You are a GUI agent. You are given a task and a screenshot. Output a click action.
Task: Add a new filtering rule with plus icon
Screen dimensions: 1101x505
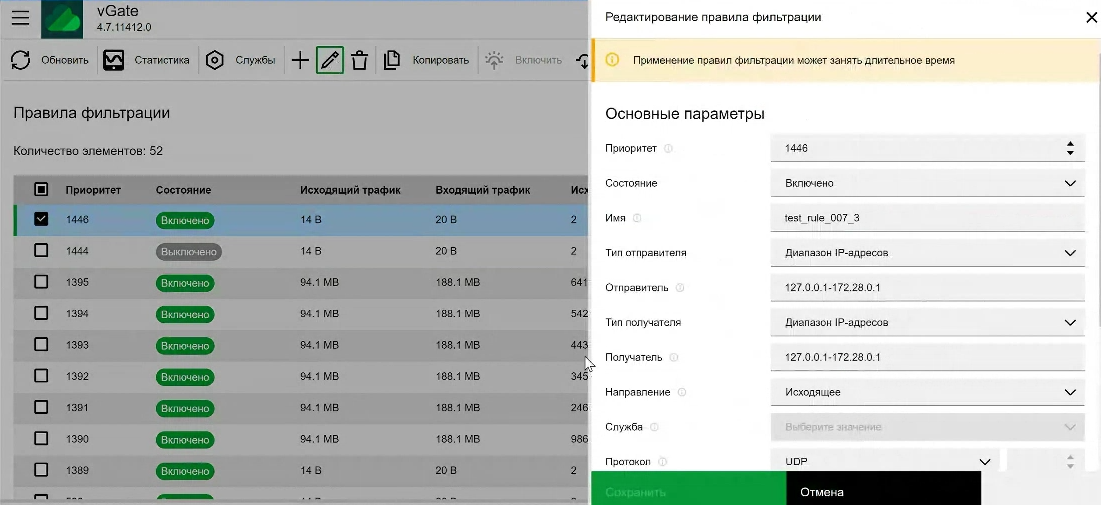click(x=300, y=60)
